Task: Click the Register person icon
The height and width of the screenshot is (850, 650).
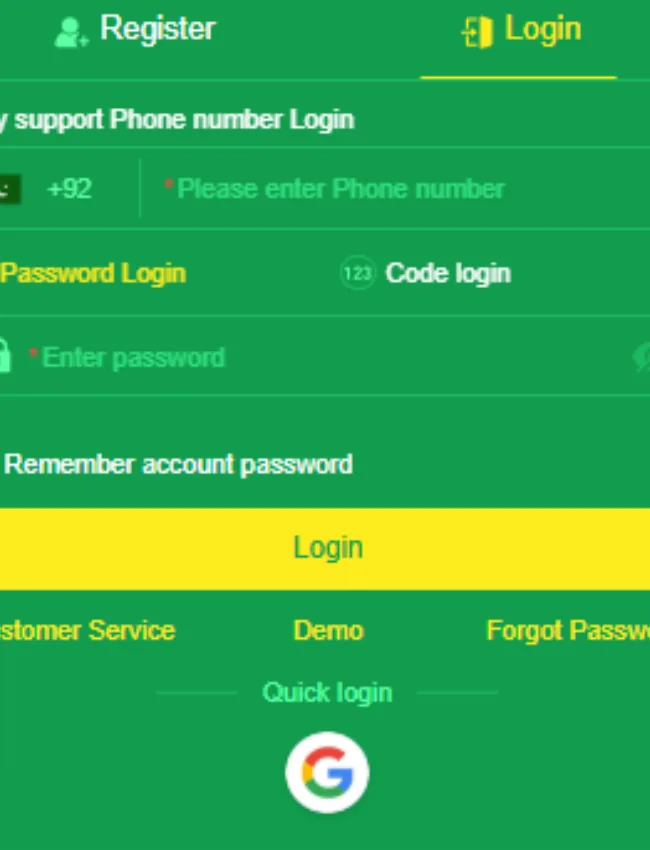Action: [70, 32]
